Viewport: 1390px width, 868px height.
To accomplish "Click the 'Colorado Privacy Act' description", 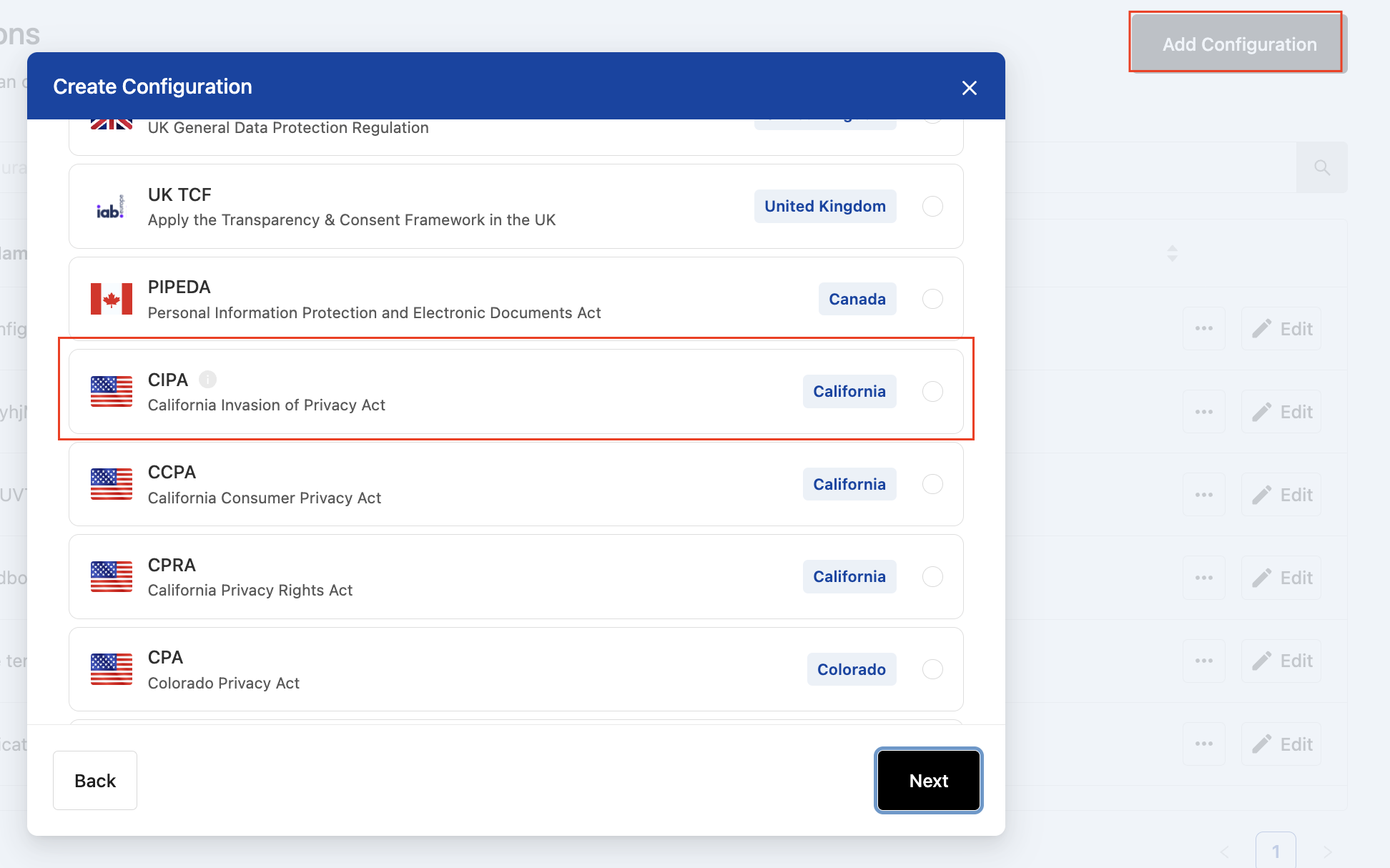I will (224, 684).
